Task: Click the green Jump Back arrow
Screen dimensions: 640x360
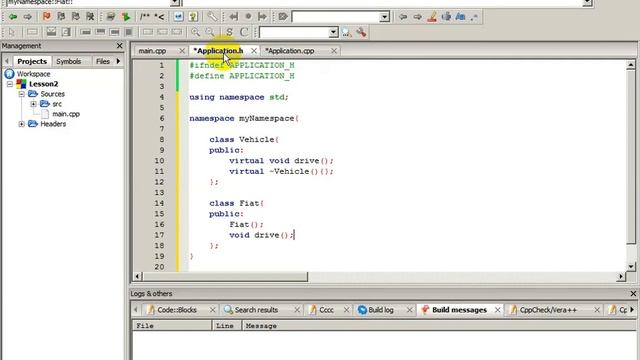Action: pyautogui.click(x=13, y=17)
